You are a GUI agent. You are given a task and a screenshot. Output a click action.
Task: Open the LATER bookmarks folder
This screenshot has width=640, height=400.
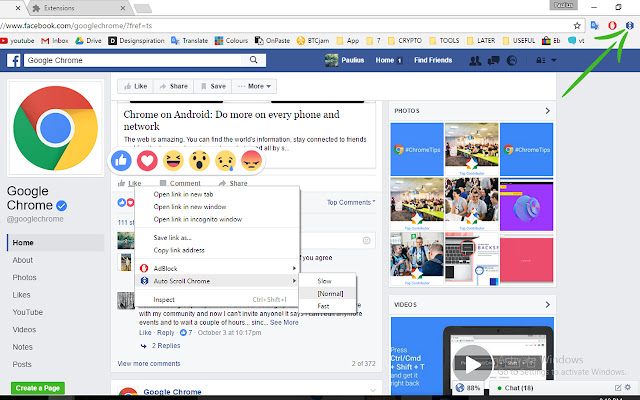coord(481,40)
